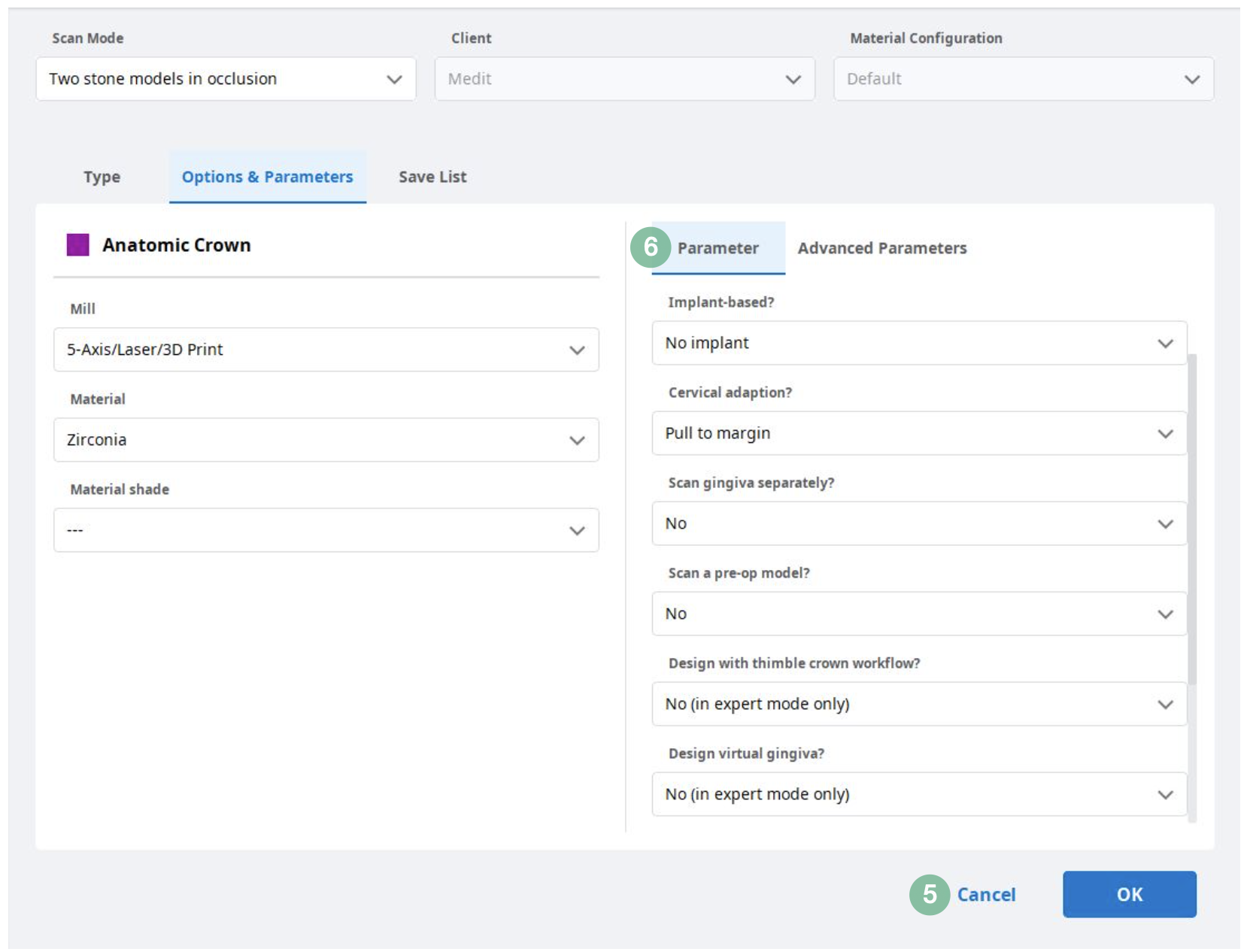Open Design virtual gingiva dropdown

coord(918,794)
